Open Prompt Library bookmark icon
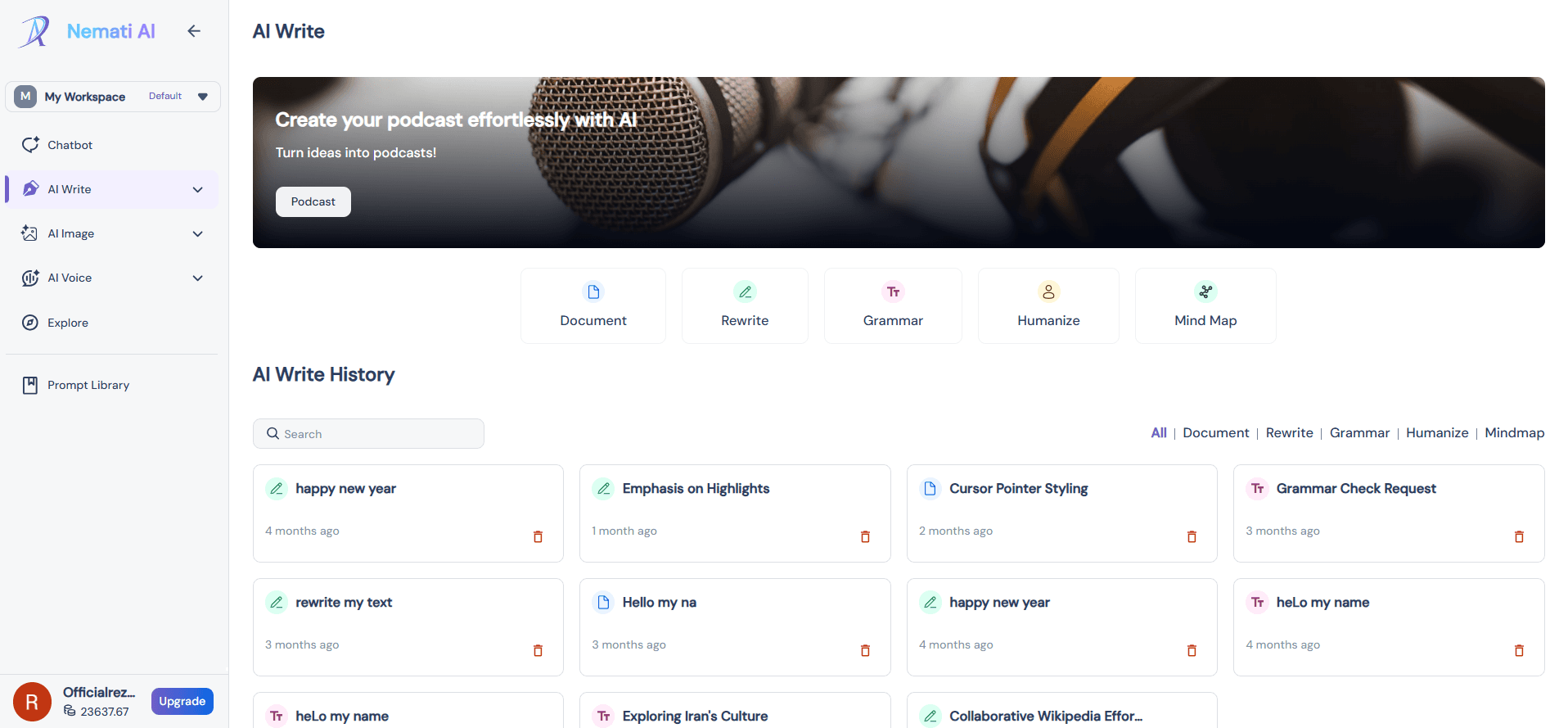 pos(30,385)
